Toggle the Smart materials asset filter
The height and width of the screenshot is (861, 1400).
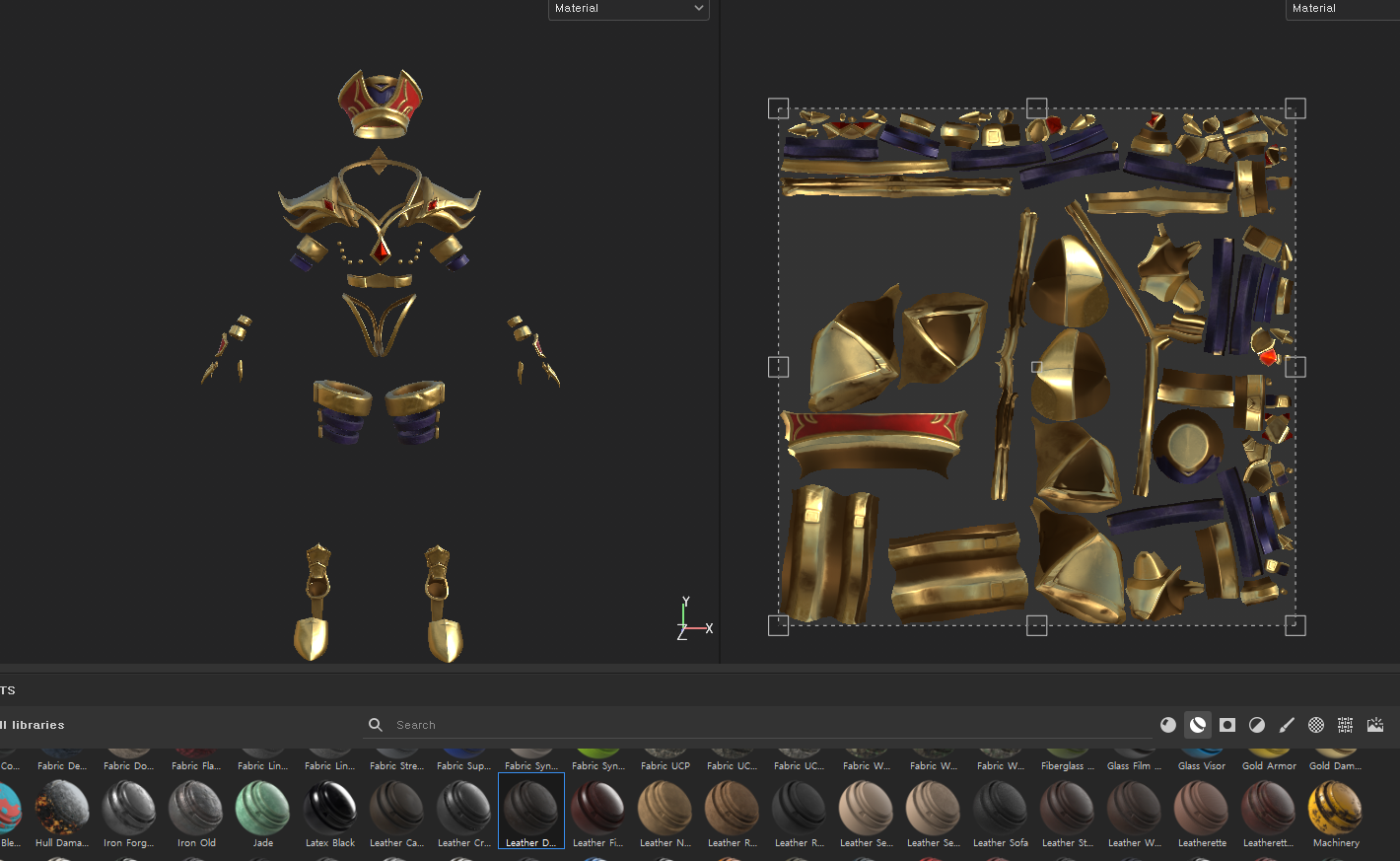[1198, 725]
